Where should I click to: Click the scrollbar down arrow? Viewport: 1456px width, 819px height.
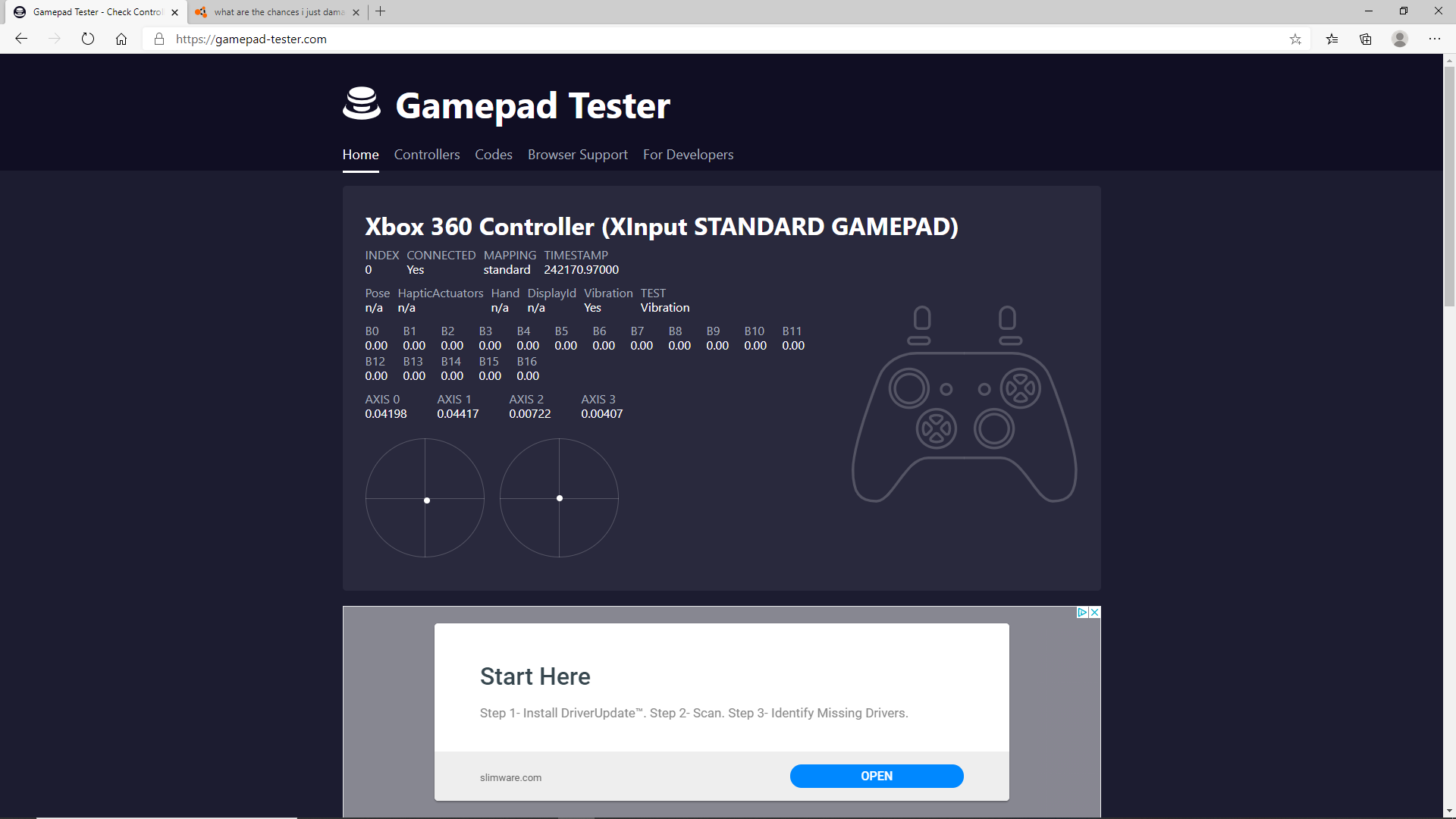1449,811
